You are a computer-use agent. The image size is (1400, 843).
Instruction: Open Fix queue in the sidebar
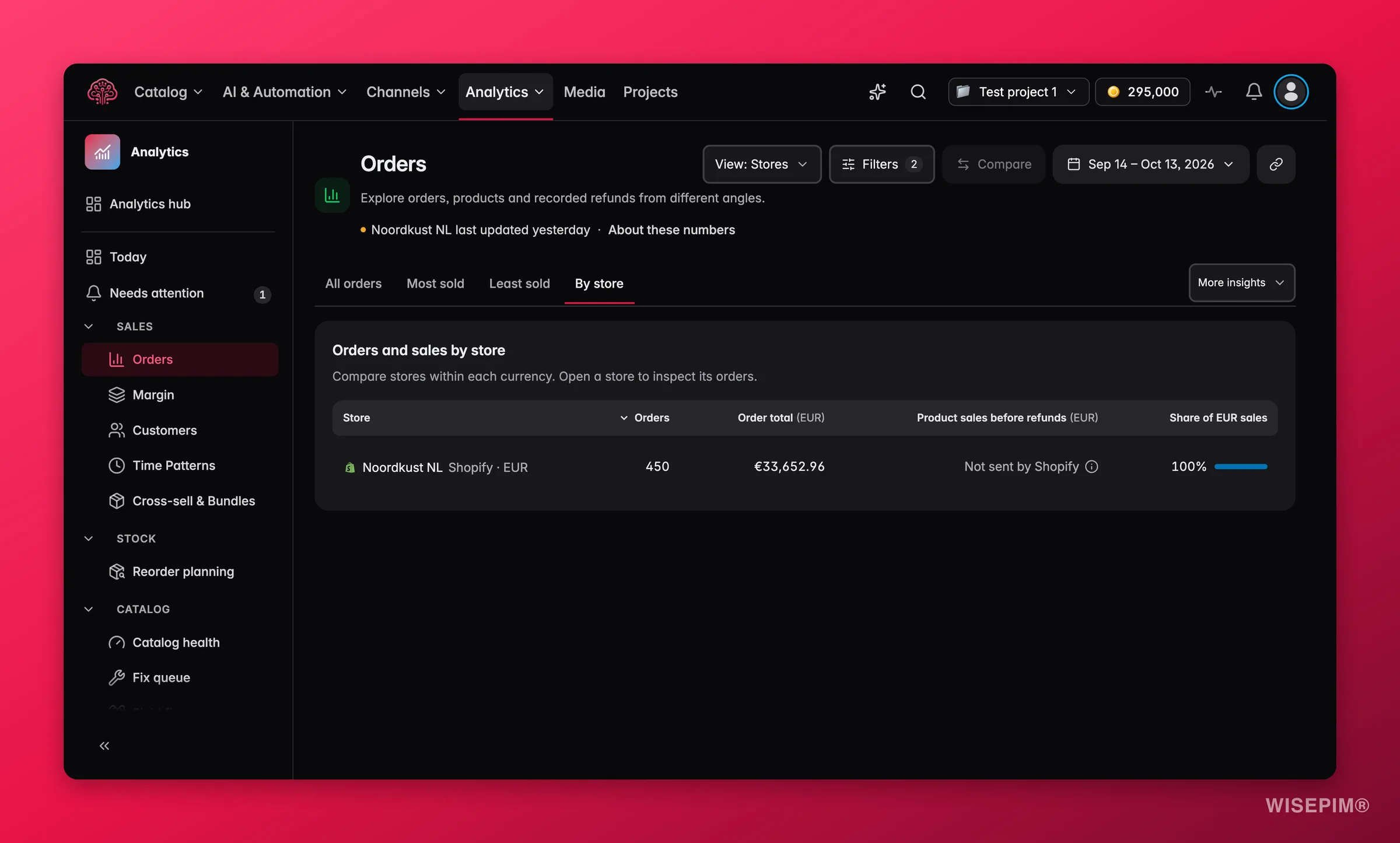pos(180,677)
